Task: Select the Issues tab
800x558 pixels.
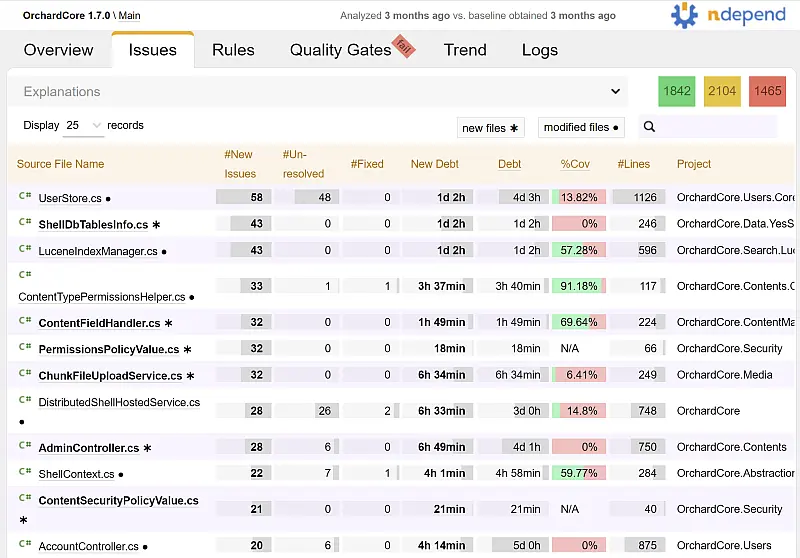Action: click(x=153, y=50)
